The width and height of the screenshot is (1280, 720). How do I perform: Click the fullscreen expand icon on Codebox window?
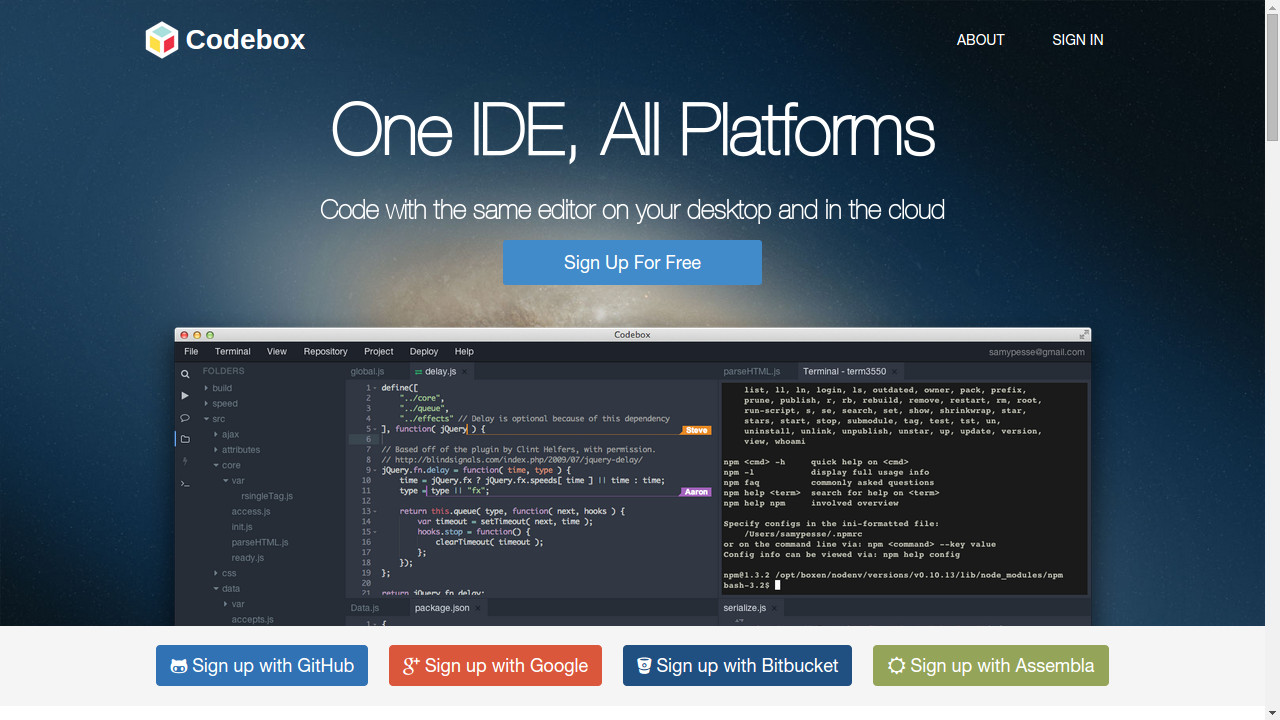click(x=1084, y=335)
